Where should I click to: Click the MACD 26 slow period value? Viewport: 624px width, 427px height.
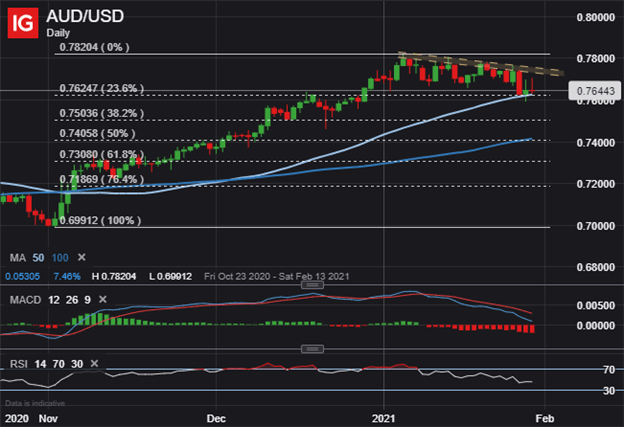point(72,300)
